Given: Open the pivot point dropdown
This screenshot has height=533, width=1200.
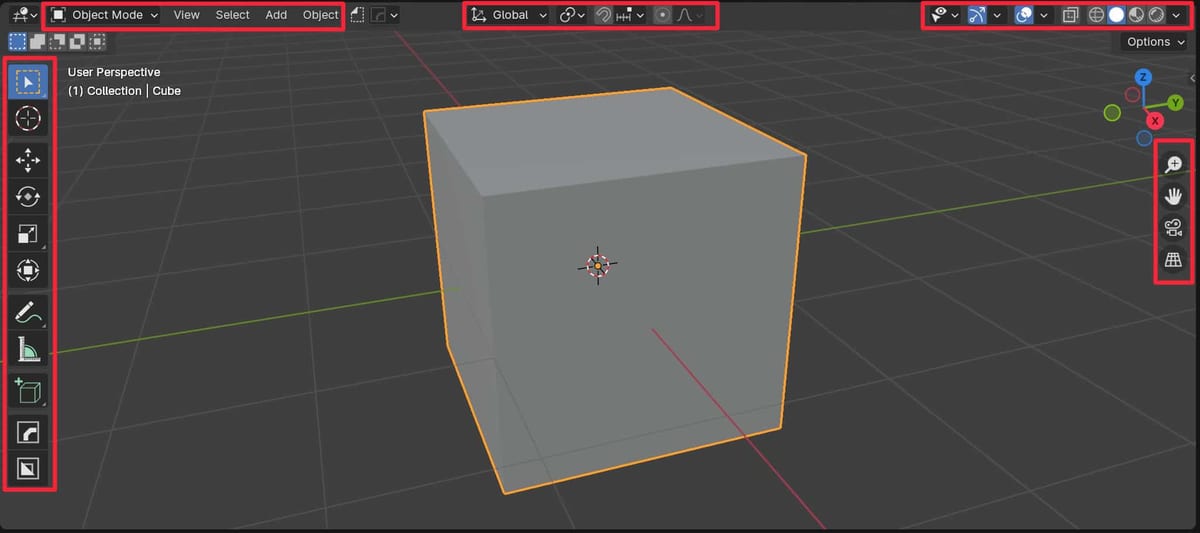Looking at the screenshot, I should [572, 15].
